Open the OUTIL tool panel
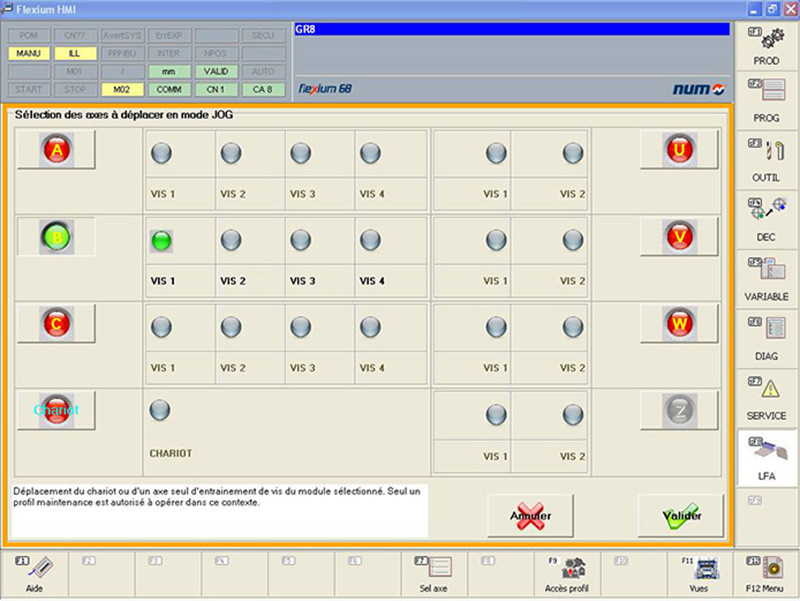Image resolution: width=800 pixels, height=601 pixels. (767, 162)
